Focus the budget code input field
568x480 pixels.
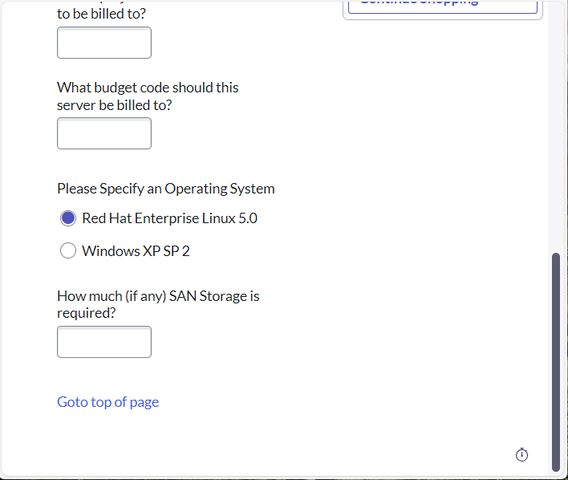[x=104, y=133]
